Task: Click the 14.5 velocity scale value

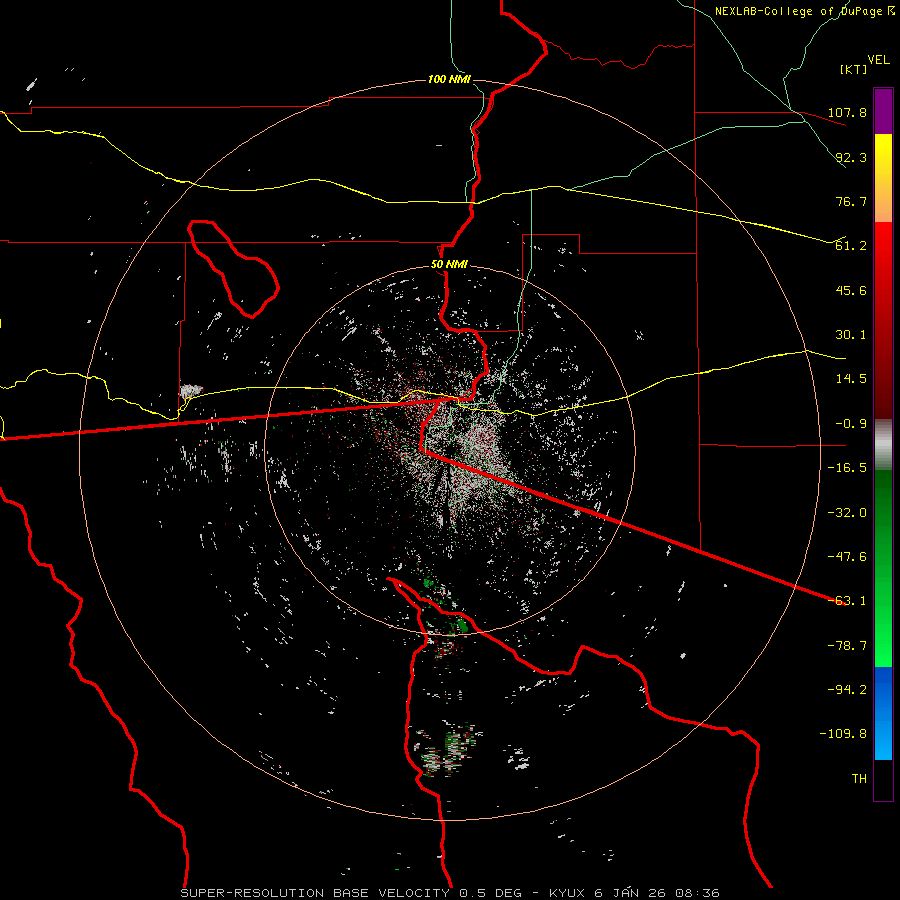Action: [x=851, y=379]
